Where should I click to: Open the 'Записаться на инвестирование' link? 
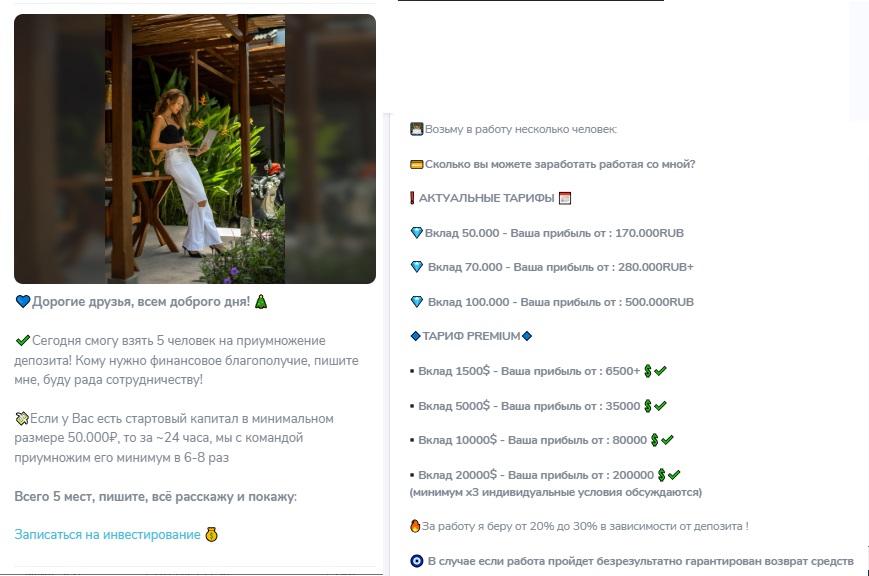tap(107, 534)
